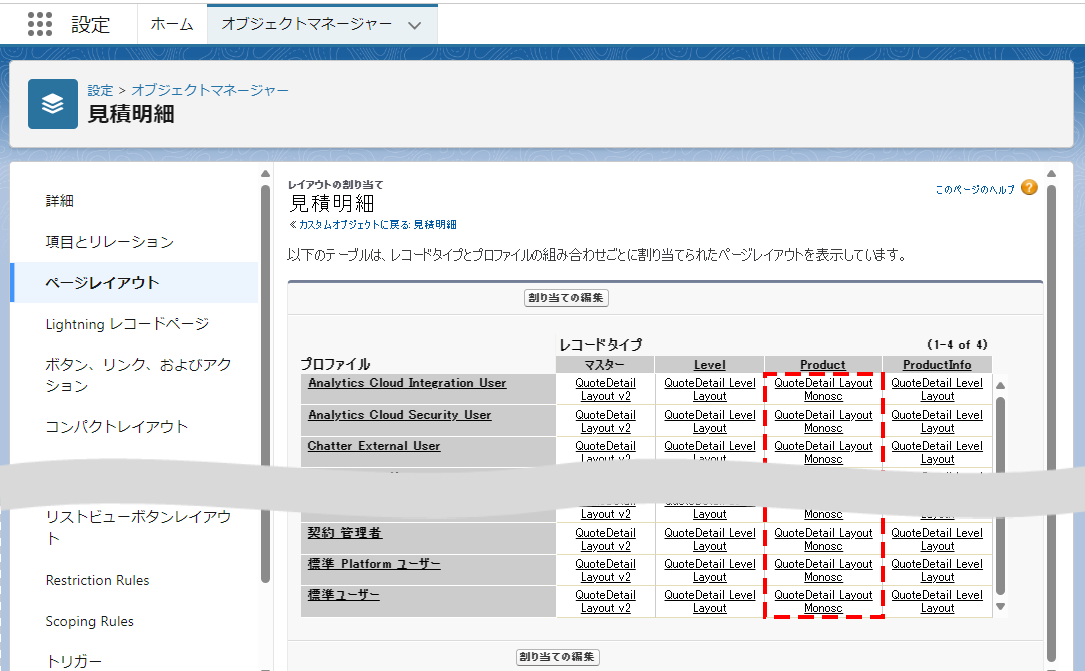
Task: Expand the オブジェクトマネージャー tab dropdown chevron
Action: (x=415, y=25)
